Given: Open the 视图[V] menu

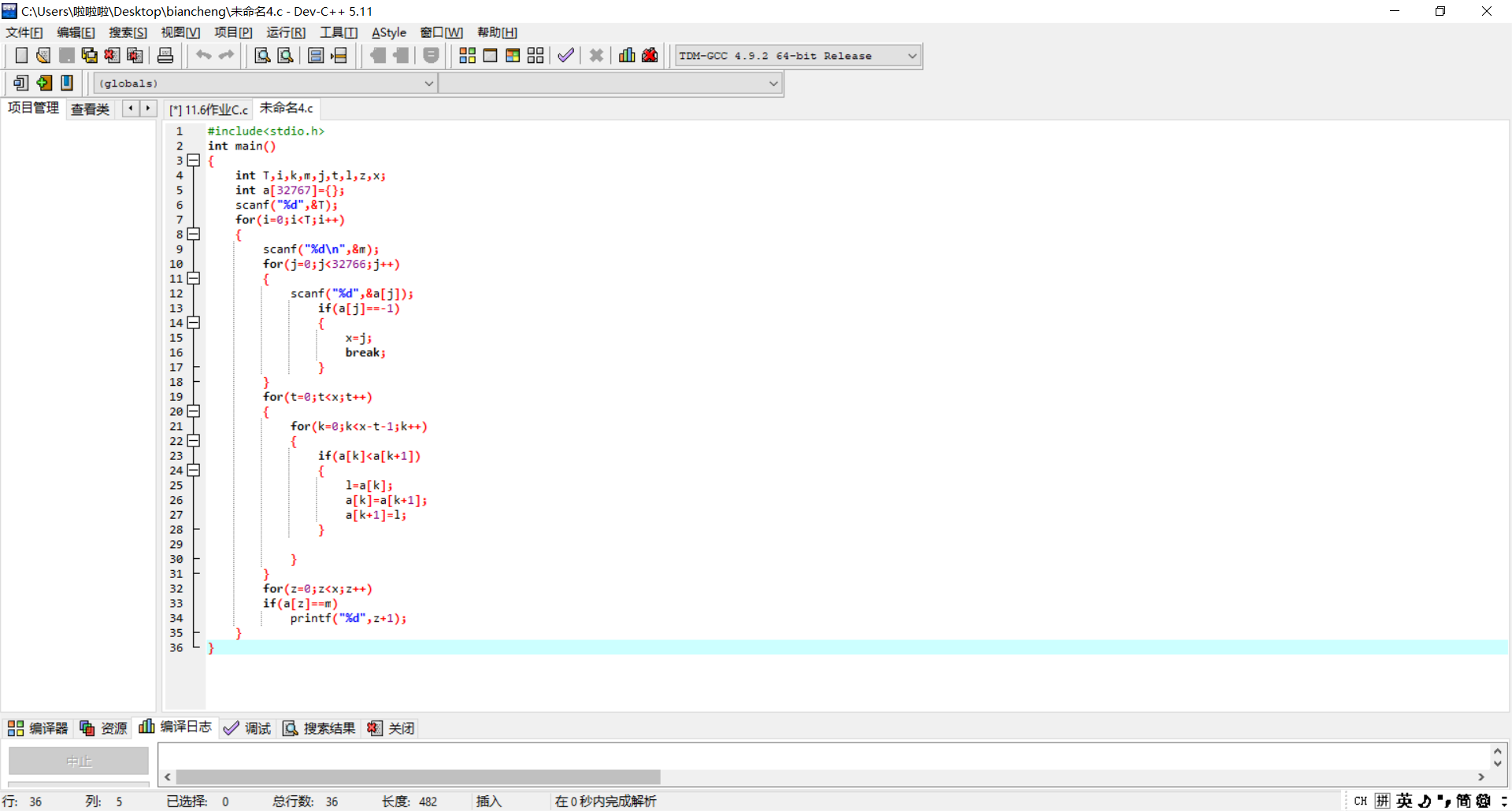Looking at the screenshot, I should 180,32.
